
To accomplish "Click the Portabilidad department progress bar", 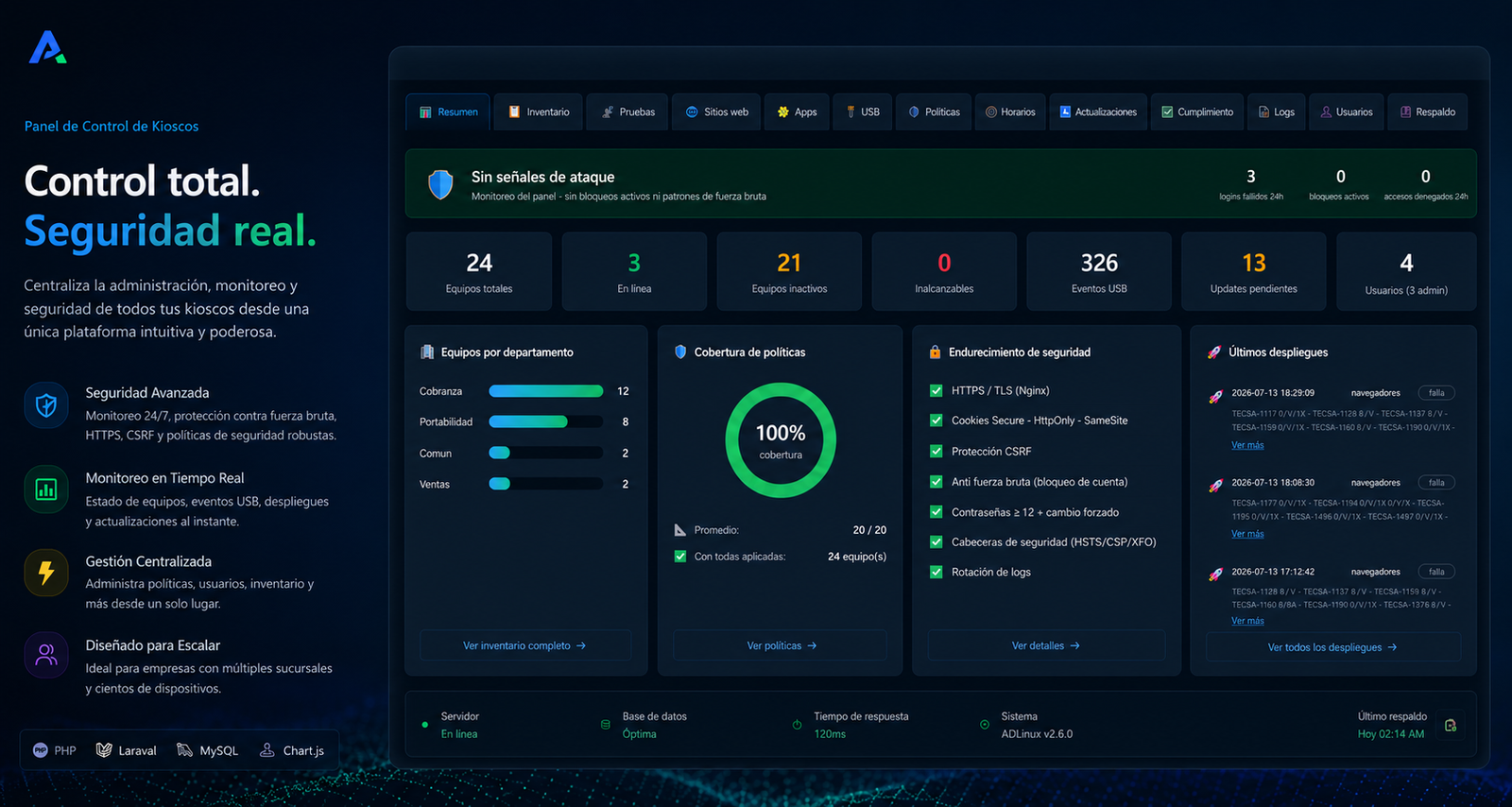I will [546, 421].
